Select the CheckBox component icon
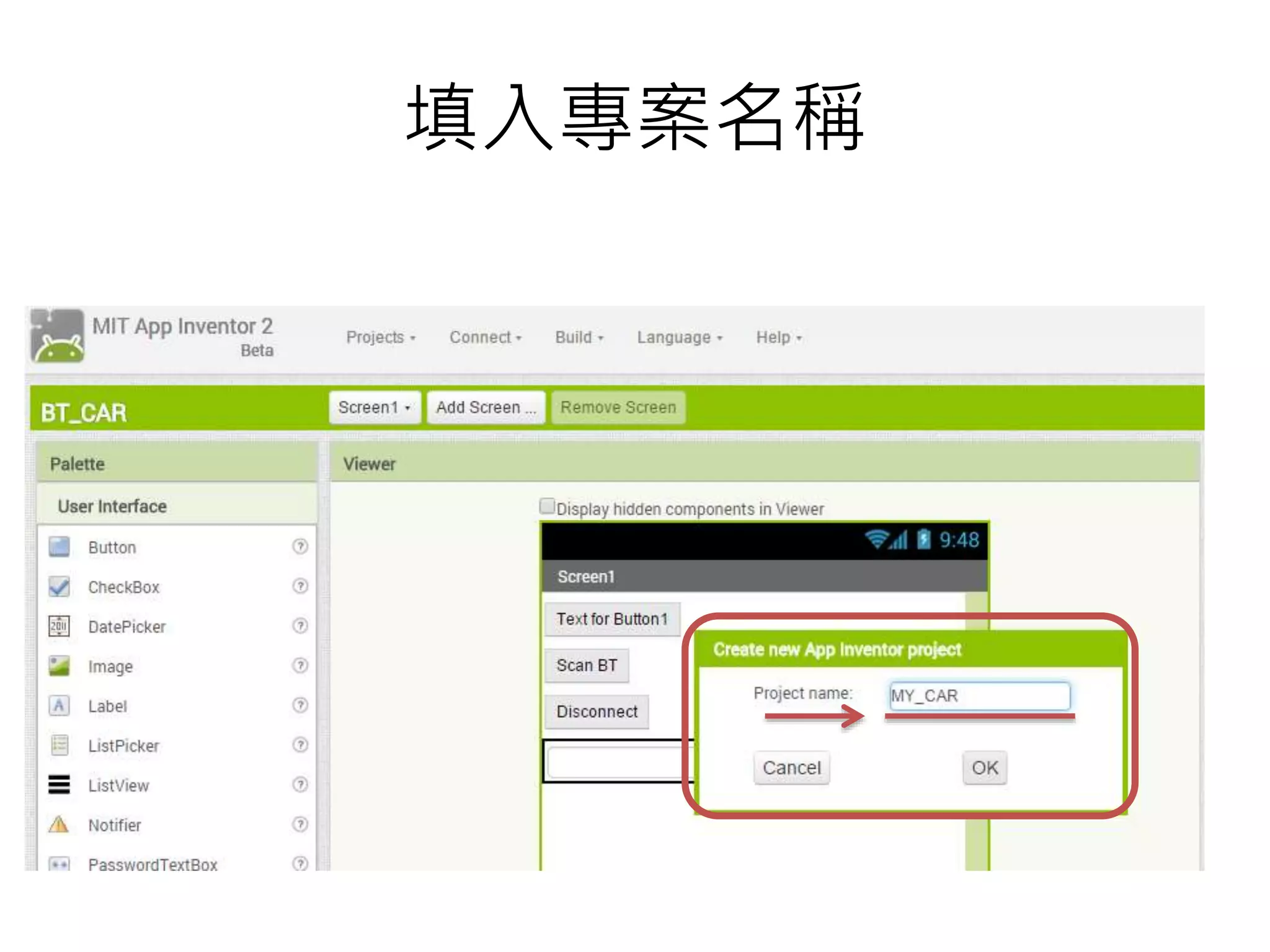Viewport: 1270px width, 952px height. point(59,586)
